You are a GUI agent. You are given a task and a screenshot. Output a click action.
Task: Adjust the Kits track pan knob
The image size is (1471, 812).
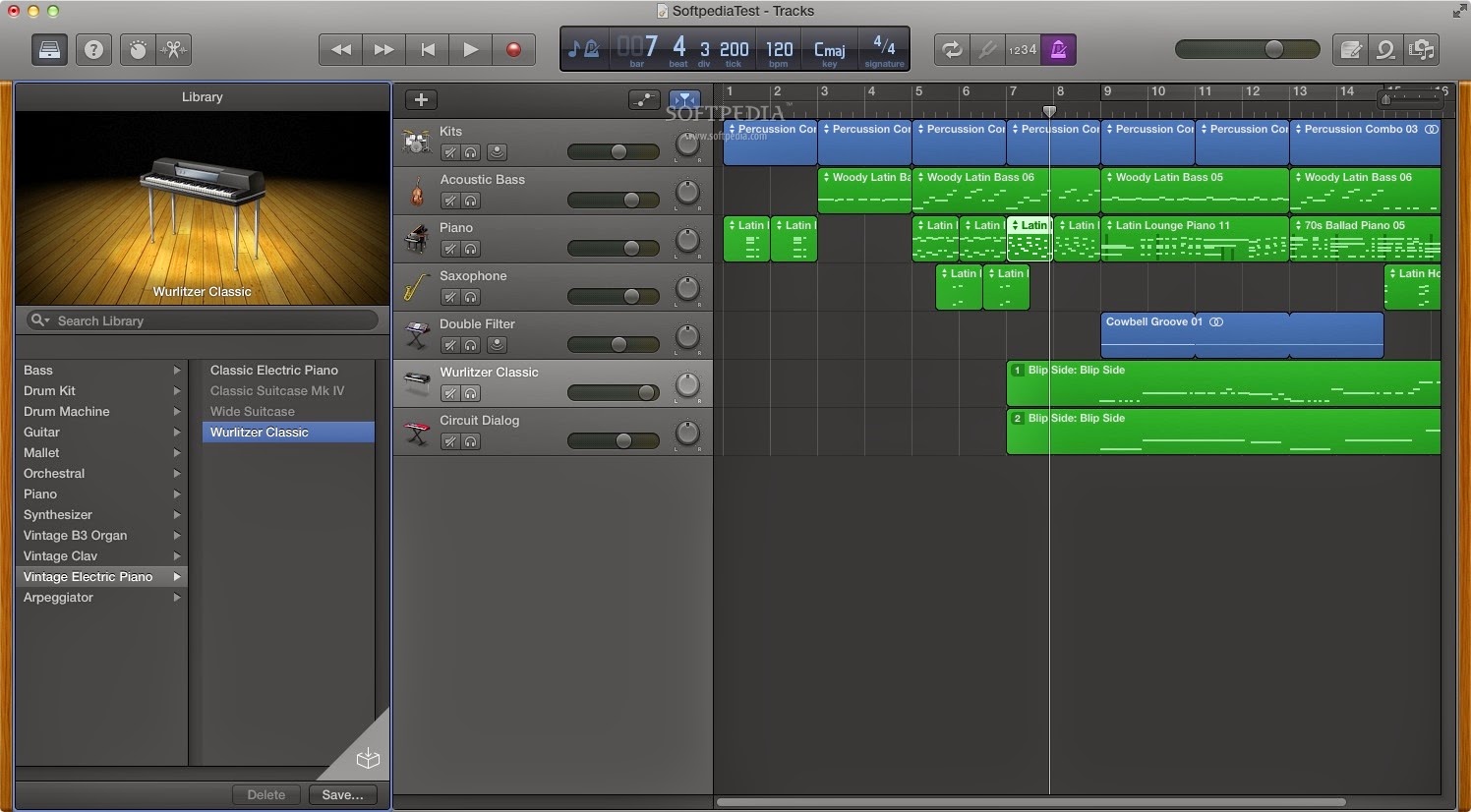click(x=687, y=145)
